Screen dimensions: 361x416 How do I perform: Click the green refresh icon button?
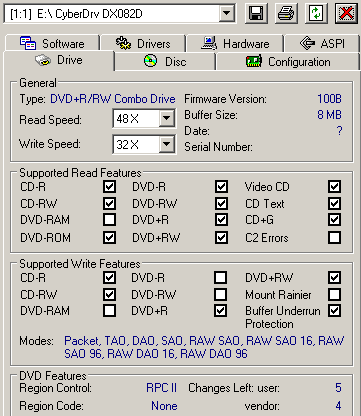(x=316, y=13)
